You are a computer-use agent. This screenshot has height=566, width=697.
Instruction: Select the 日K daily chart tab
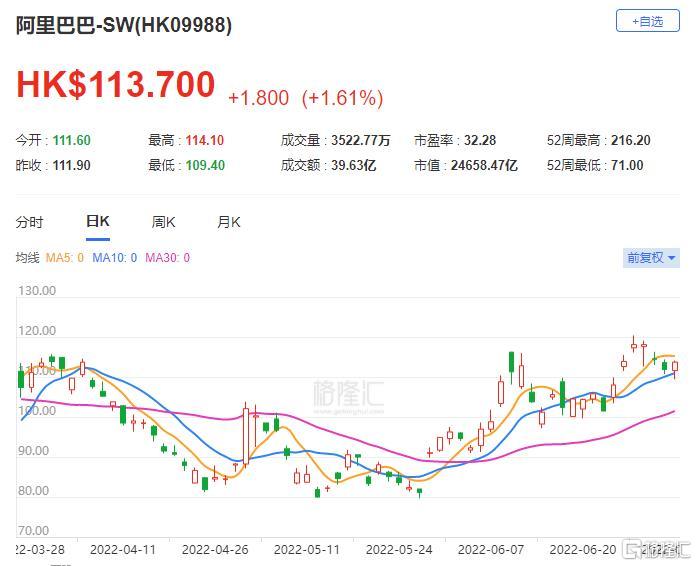[98, 221]
